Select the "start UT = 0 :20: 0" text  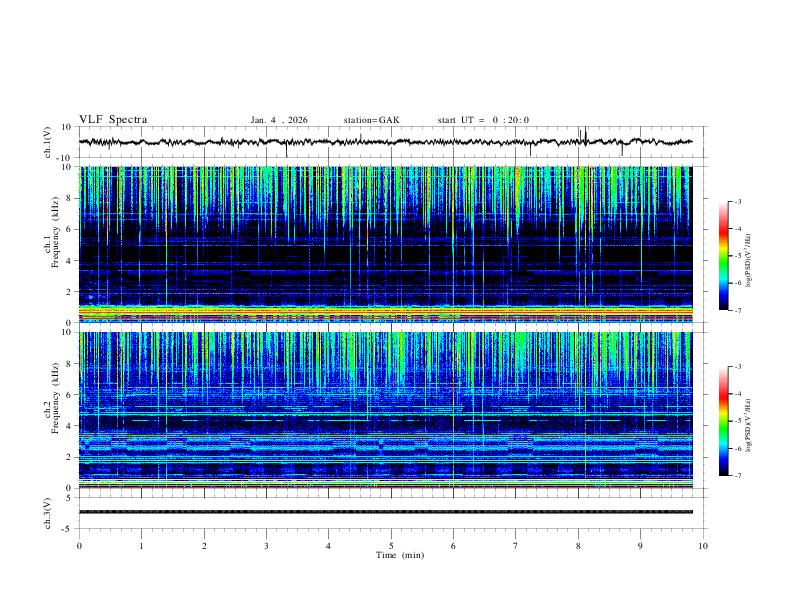(483, 120)
